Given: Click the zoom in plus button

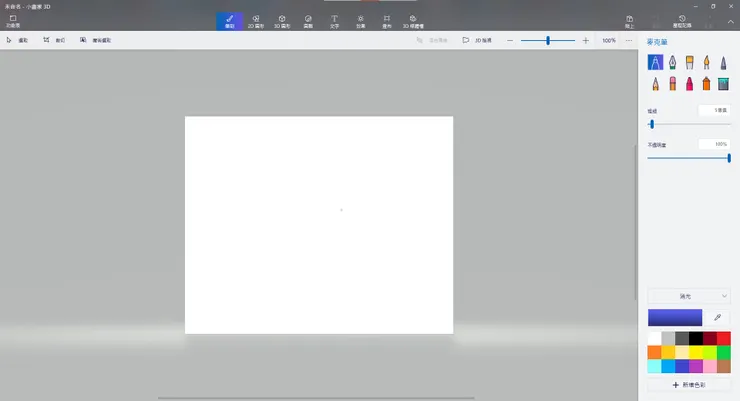Looking at the screenshot, I should 586,41.
